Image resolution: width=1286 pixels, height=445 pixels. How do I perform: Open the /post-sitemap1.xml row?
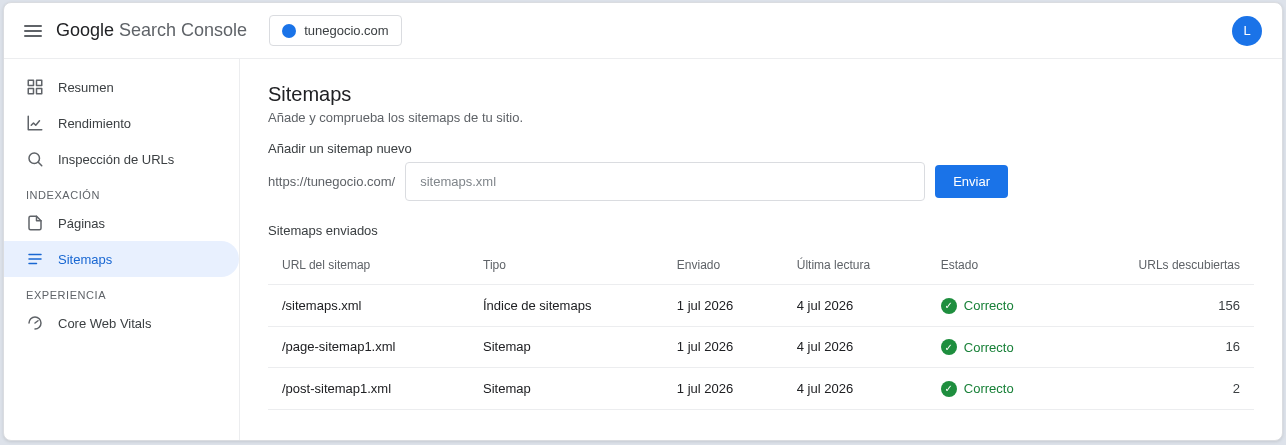click(x=761, y=389)
